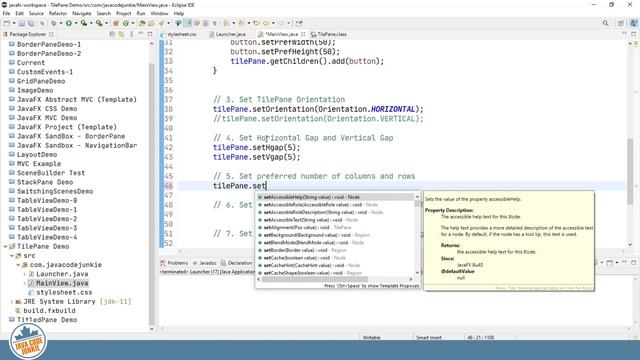The height and width of the screenshot is (360, 640).
Task: Open the Run dropdown arrow
Action: (x=76, y=23)
